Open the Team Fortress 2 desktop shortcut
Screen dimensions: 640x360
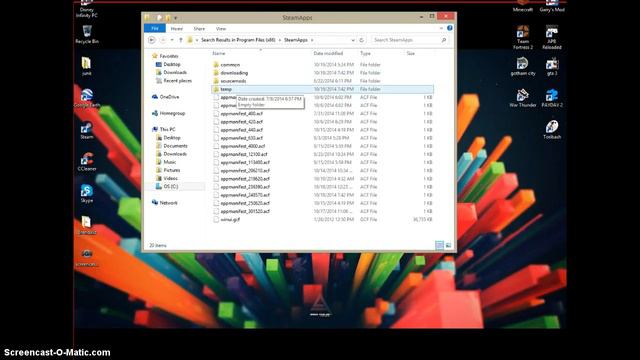pos(523,38)
